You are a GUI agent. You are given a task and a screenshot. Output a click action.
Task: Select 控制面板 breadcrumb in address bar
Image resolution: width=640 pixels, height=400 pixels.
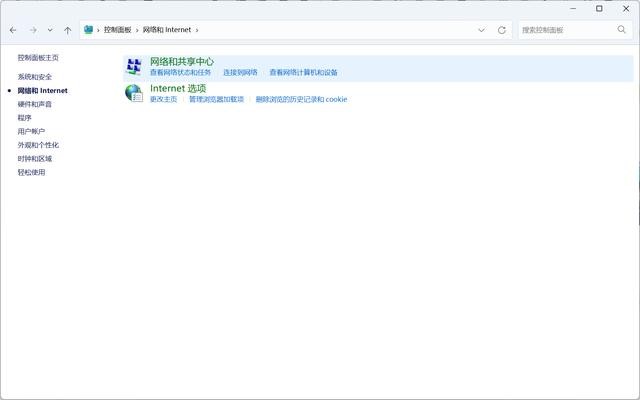[x=118, y=30]
